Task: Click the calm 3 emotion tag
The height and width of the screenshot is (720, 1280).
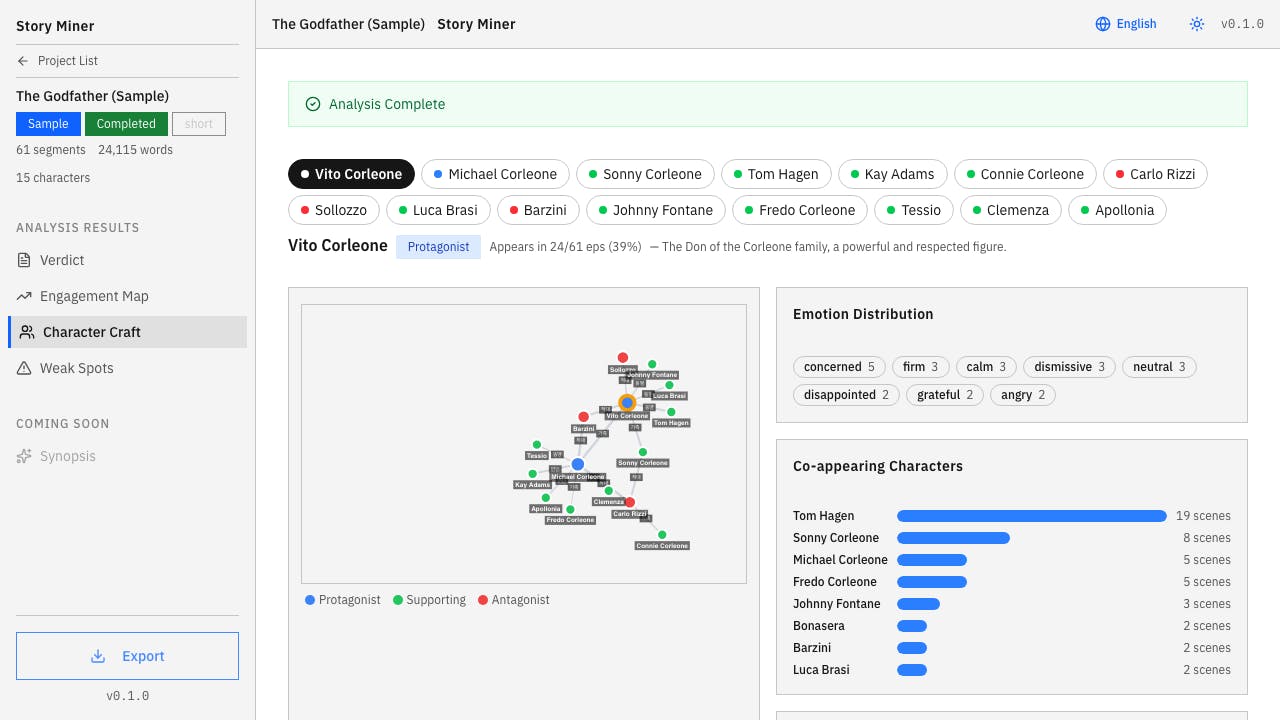Action: coord(986,367)
